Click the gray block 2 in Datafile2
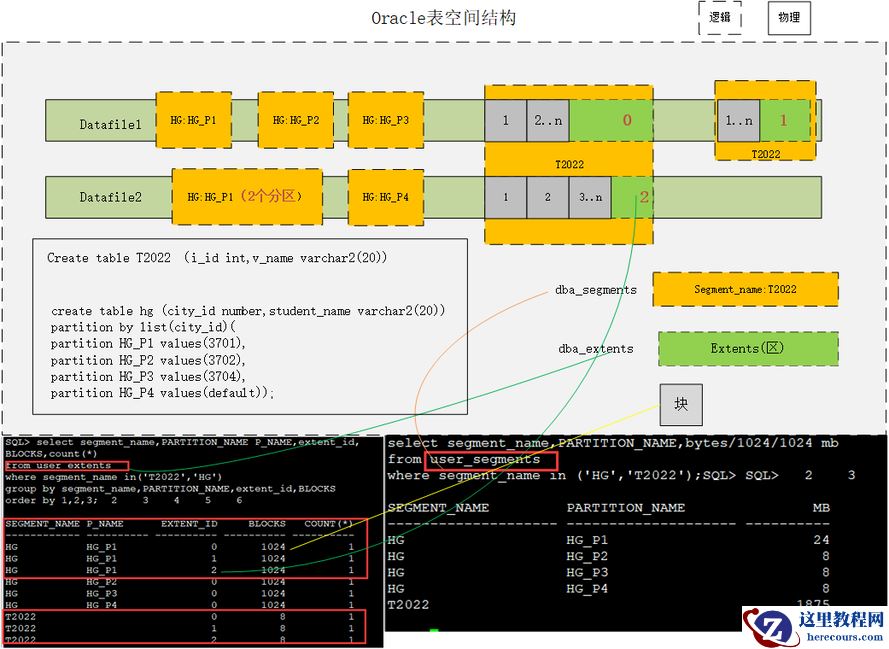Image resolution: width=889 pixels, height=649 pixels. click(548, 197)
